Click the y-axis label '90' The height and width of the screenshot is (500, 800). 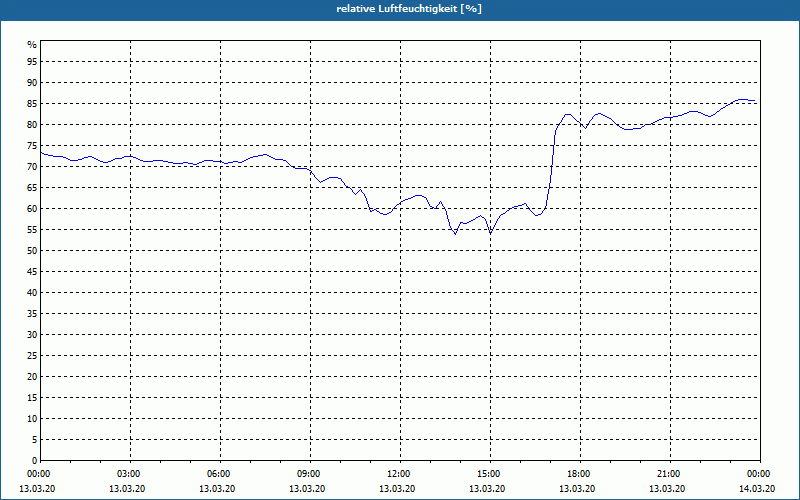pyautogui.click(x=32, y=83)
